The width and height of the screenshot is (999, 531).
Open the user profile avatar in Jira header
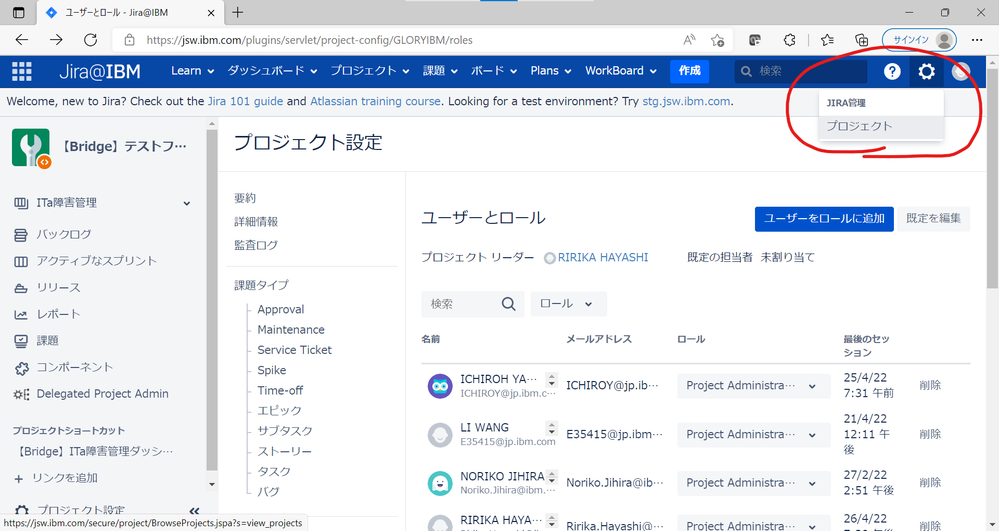click(x=961, y=71)
